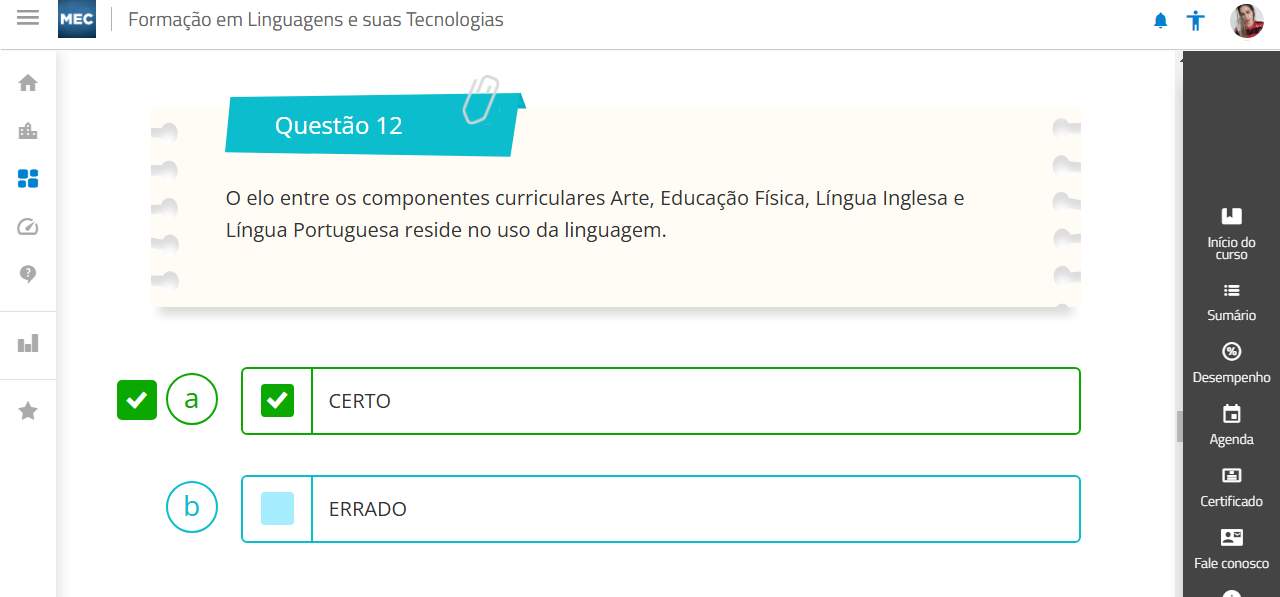Viewport: 1280px width, 597px height.
Task: Open accessibility options icon
Action: click(1195, 21)
